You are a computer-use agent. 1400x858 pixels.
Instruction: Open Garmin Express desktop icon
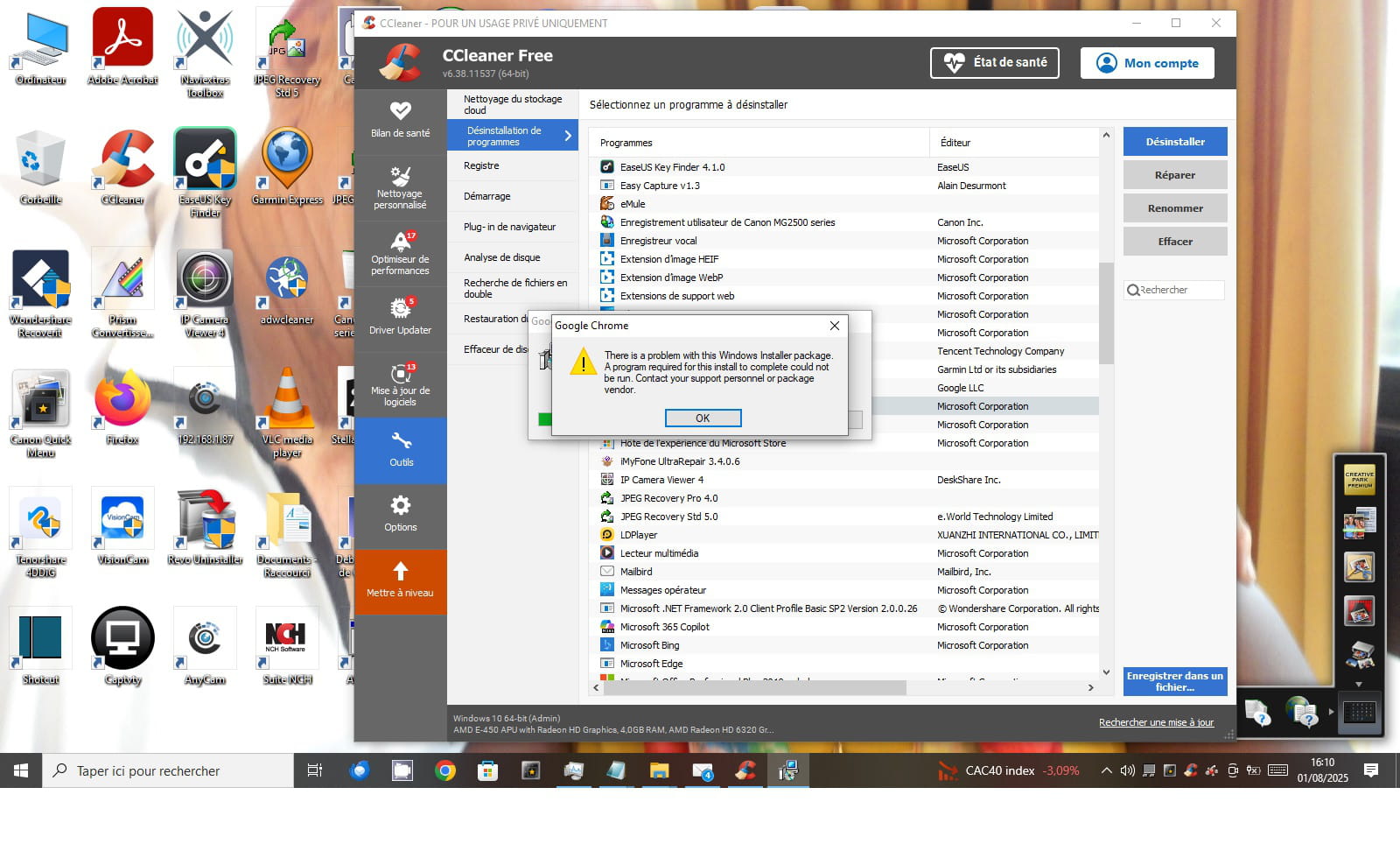click(287, 167)
